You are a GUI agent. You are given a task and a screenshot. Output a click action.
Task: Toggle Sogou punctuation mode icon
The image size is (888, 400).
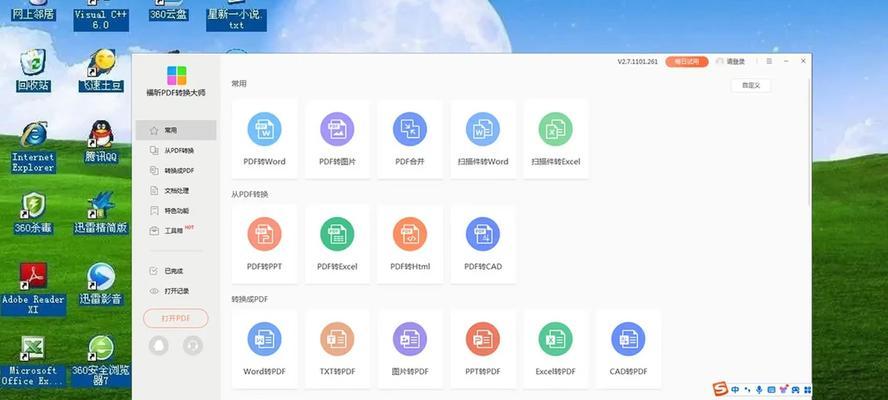[x=748, y=390]
